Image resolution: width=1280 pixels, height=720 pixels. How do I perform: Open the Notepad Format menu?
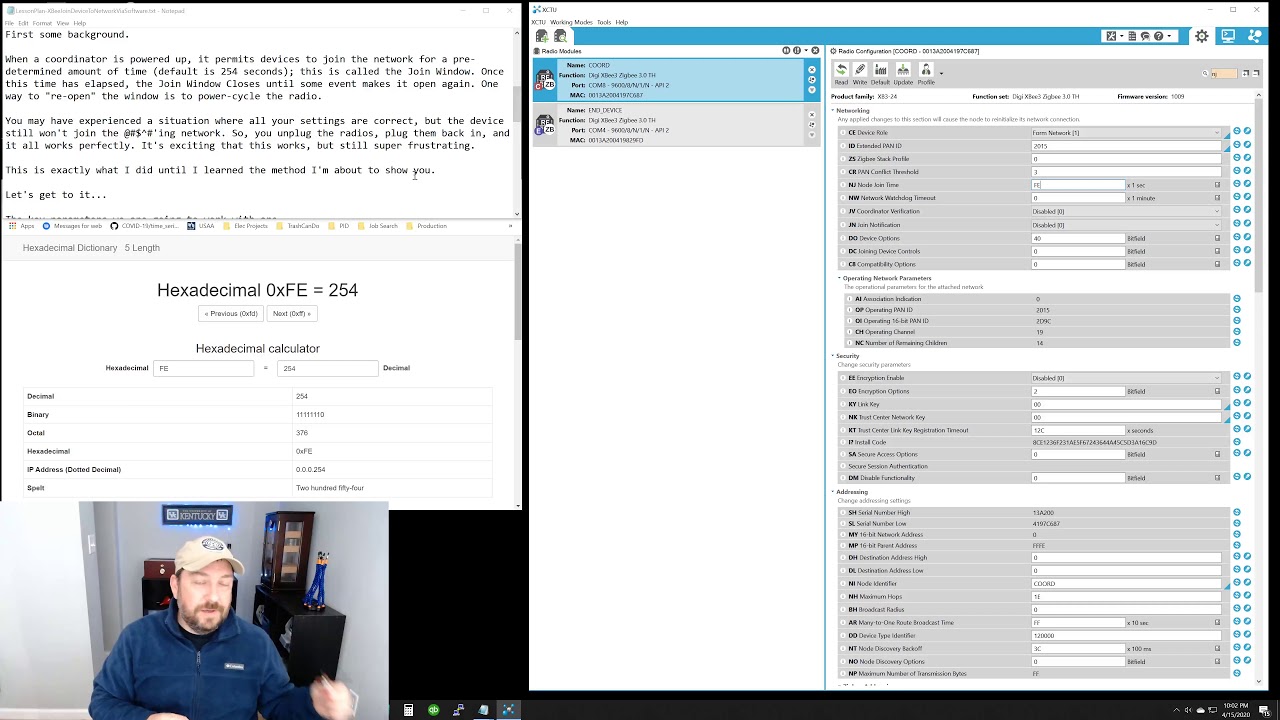click(x=42, y=23)
